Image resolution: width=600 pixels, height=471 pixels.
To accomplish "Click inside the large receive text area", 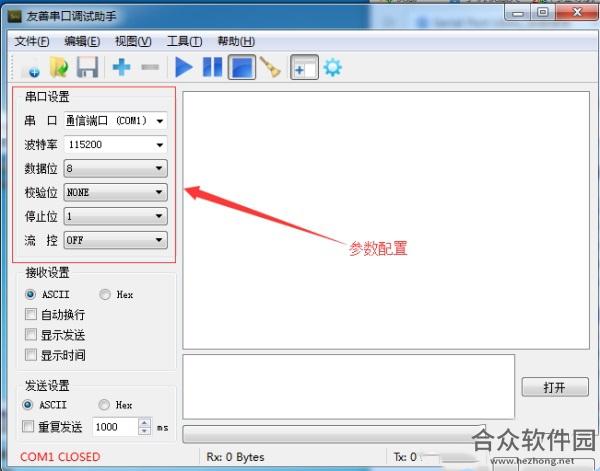I will [386, 220].
